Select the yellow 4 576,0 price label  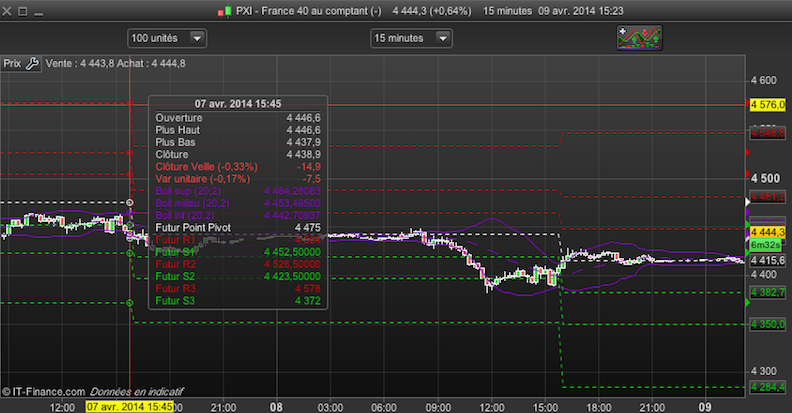click(x=767, y=105)
